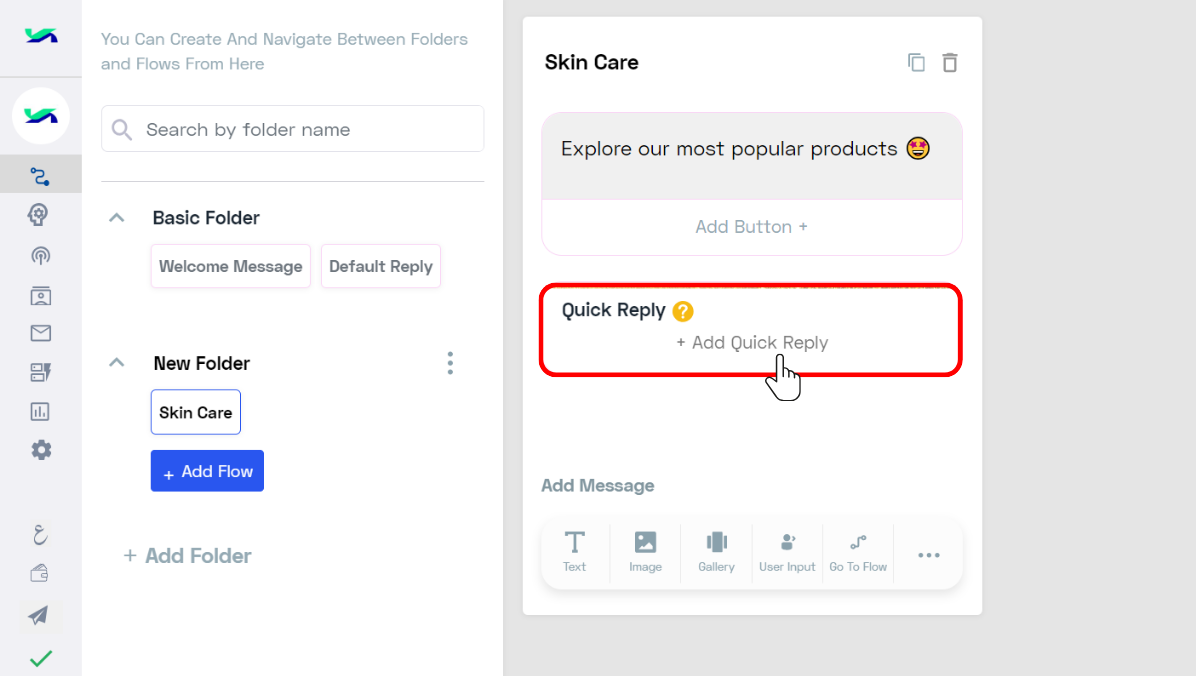1196x676 pixels.
Task: Collapse the New Folder section
Action: tap(117, 363)
